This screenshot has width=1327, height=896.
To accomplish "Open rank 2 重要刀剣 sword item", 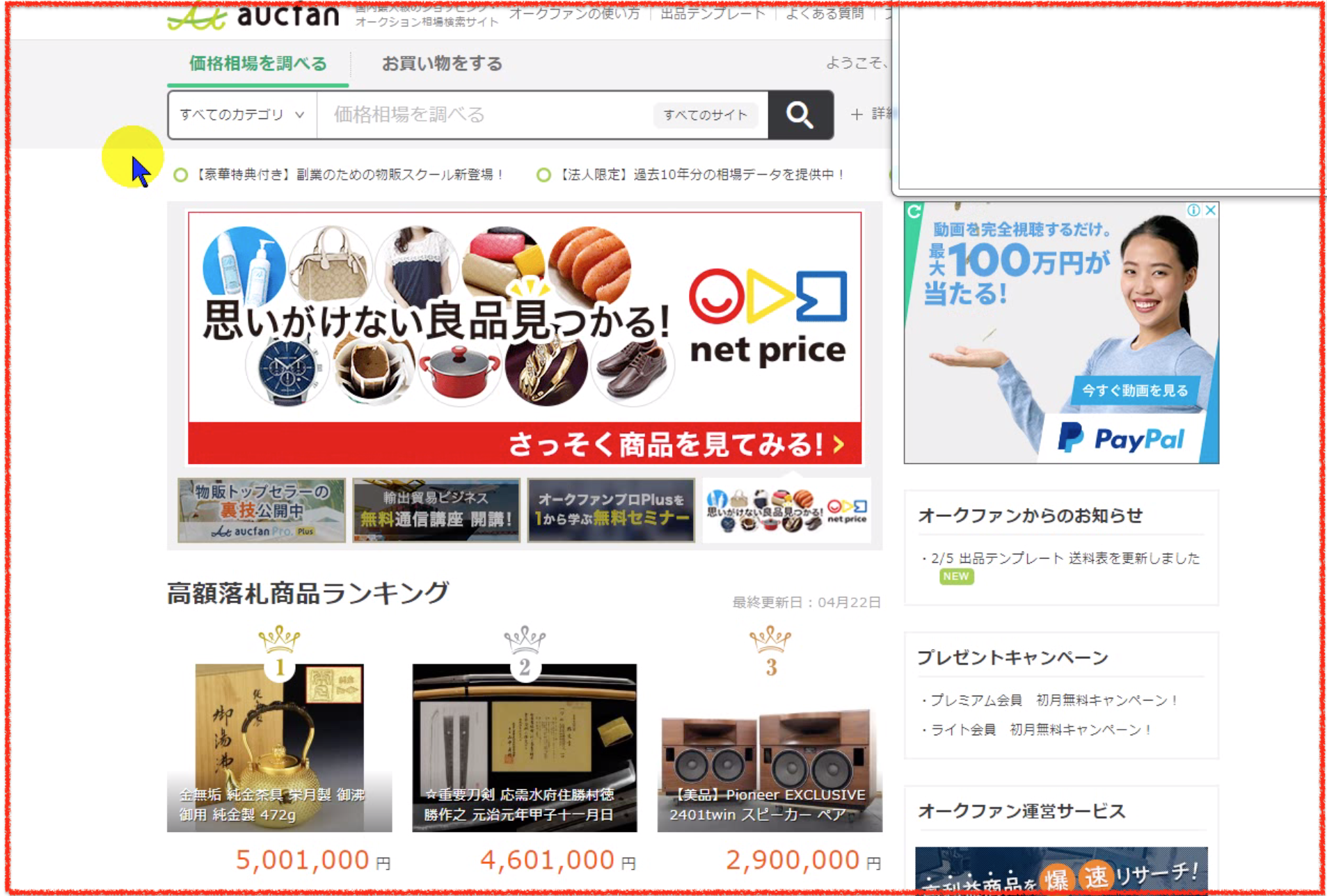I will tap(525, 748).
